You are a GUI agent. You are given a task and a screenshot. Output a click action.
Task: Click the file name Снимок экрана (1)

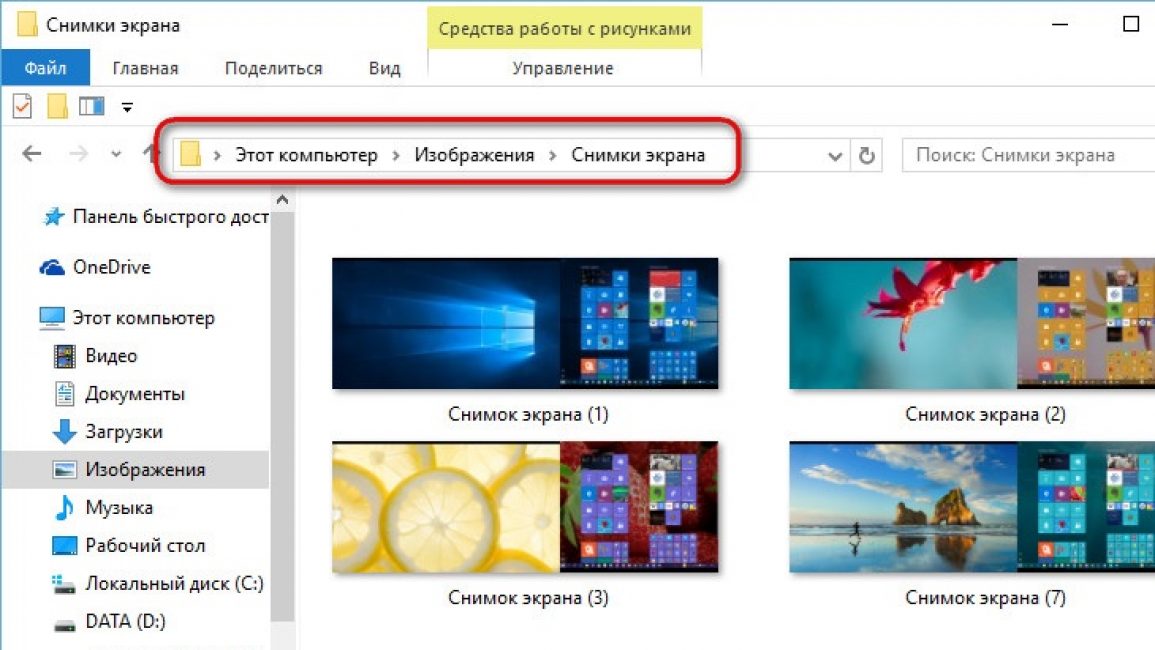528,414
